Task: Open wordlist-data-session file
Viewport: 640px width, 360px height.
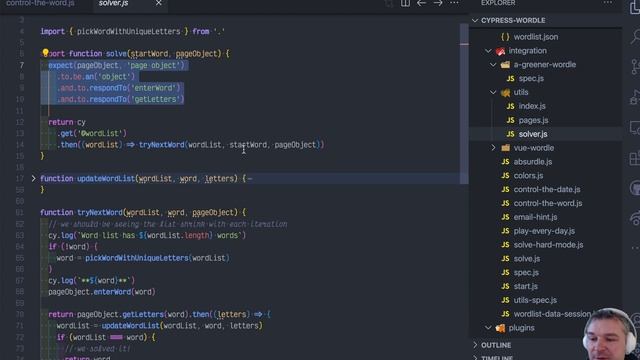Action: click(552, 314)
